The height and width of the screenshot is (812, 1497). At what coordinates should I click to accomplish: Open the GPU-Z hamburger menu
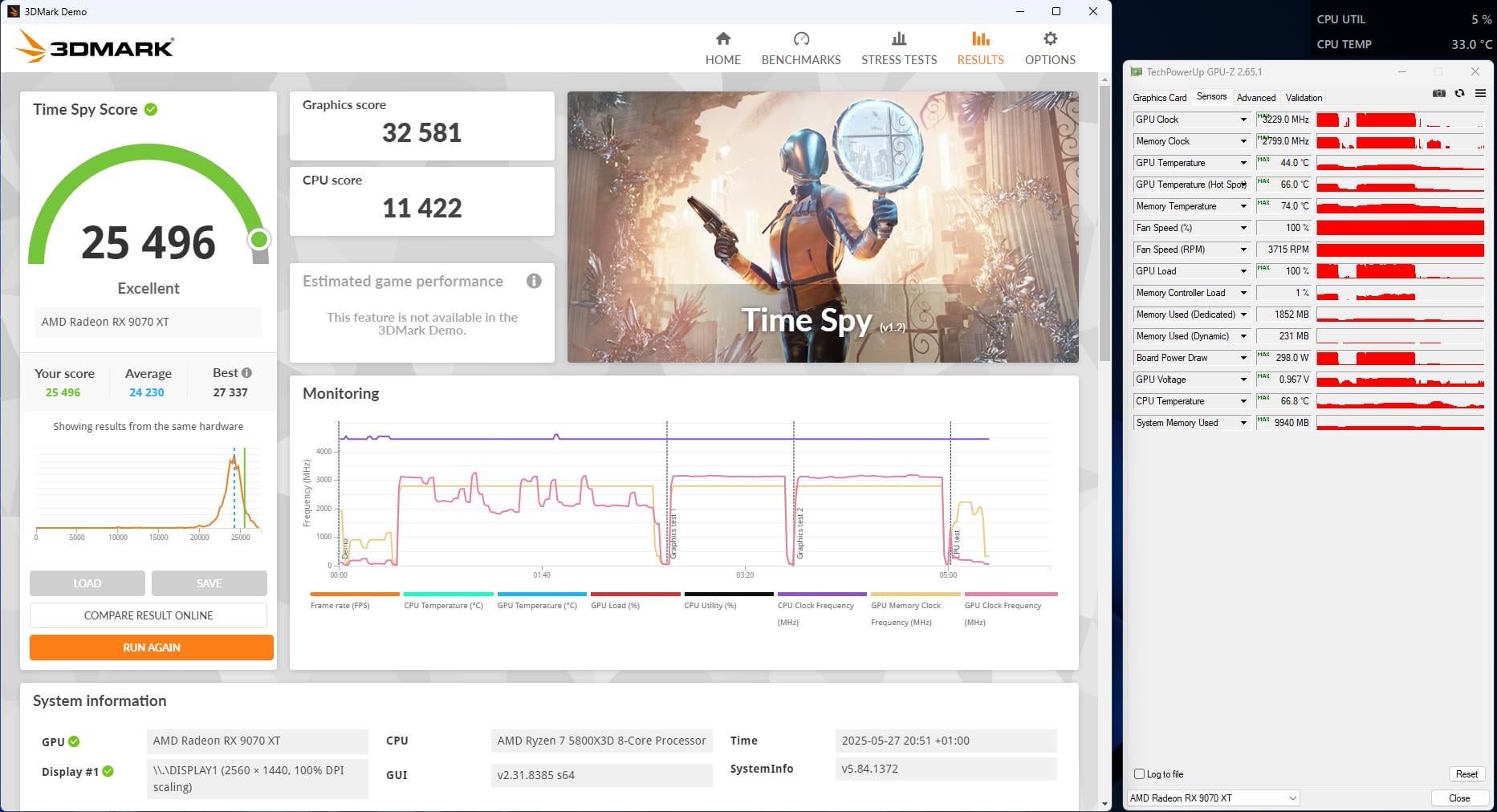coord(1480,94)
